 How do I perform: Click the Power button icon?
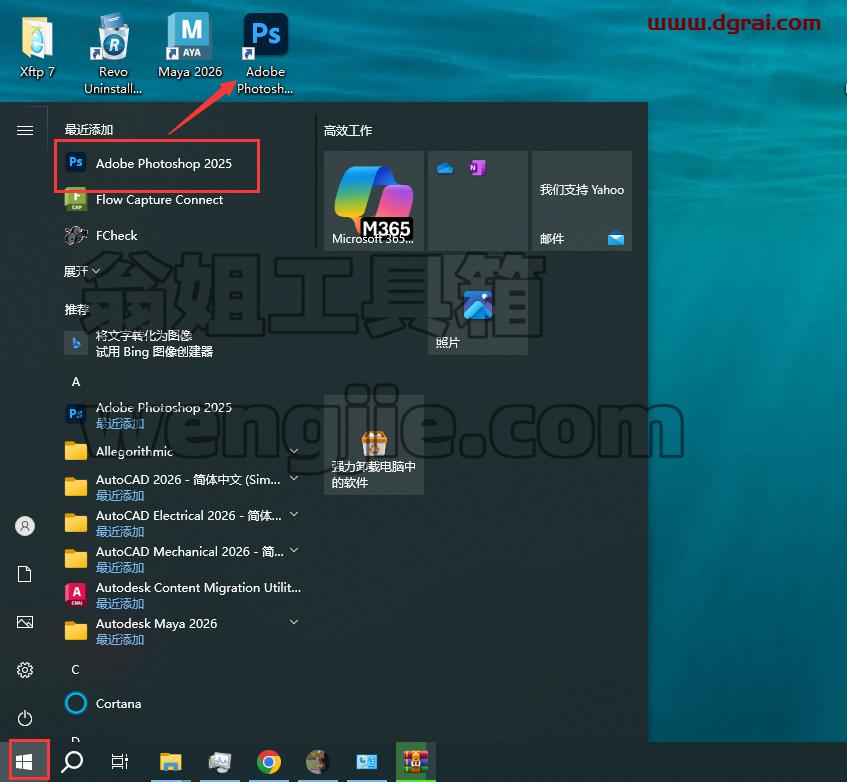coord(25,718)
